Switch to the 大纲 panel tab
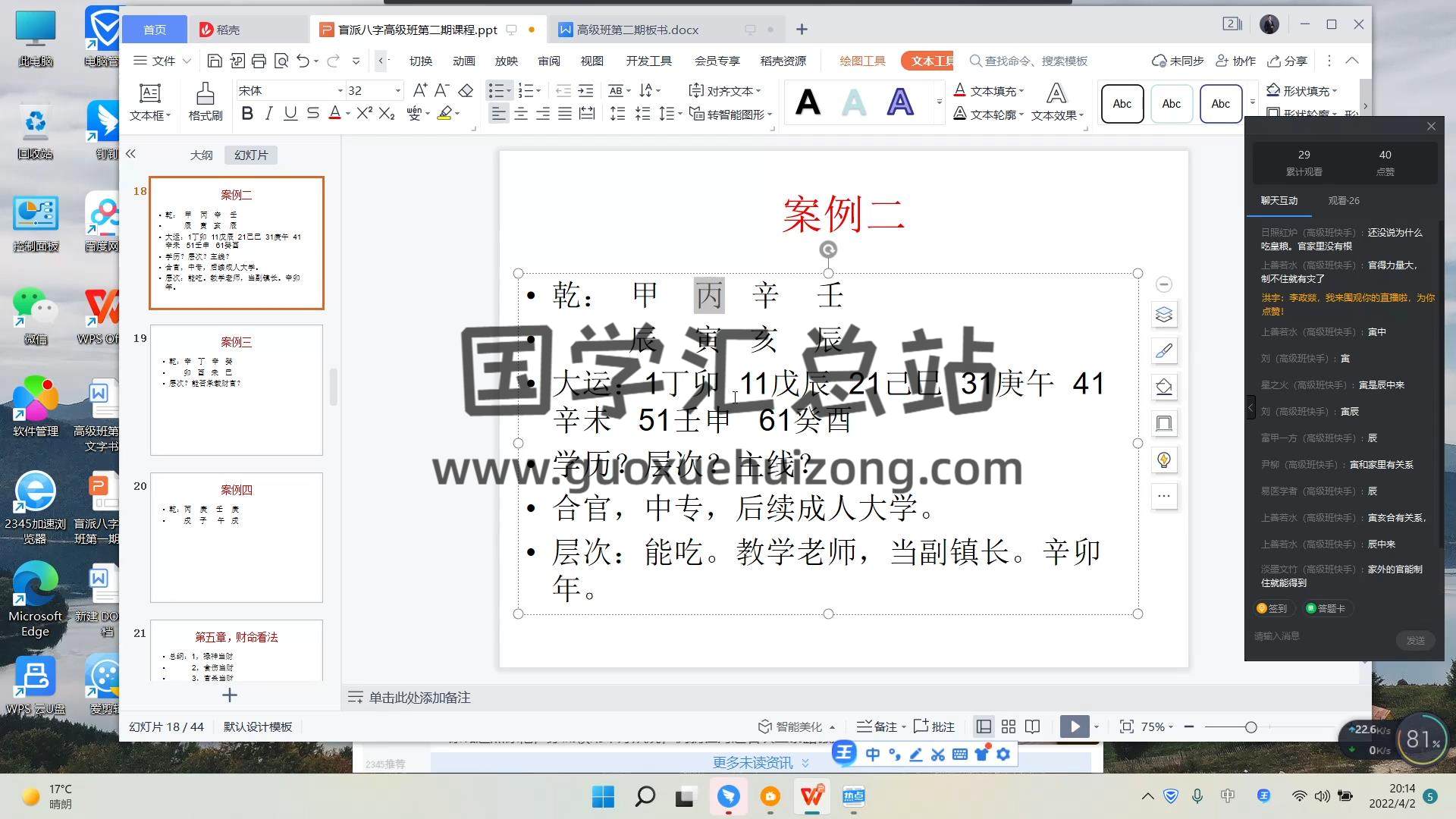 (x=201, y=155)
